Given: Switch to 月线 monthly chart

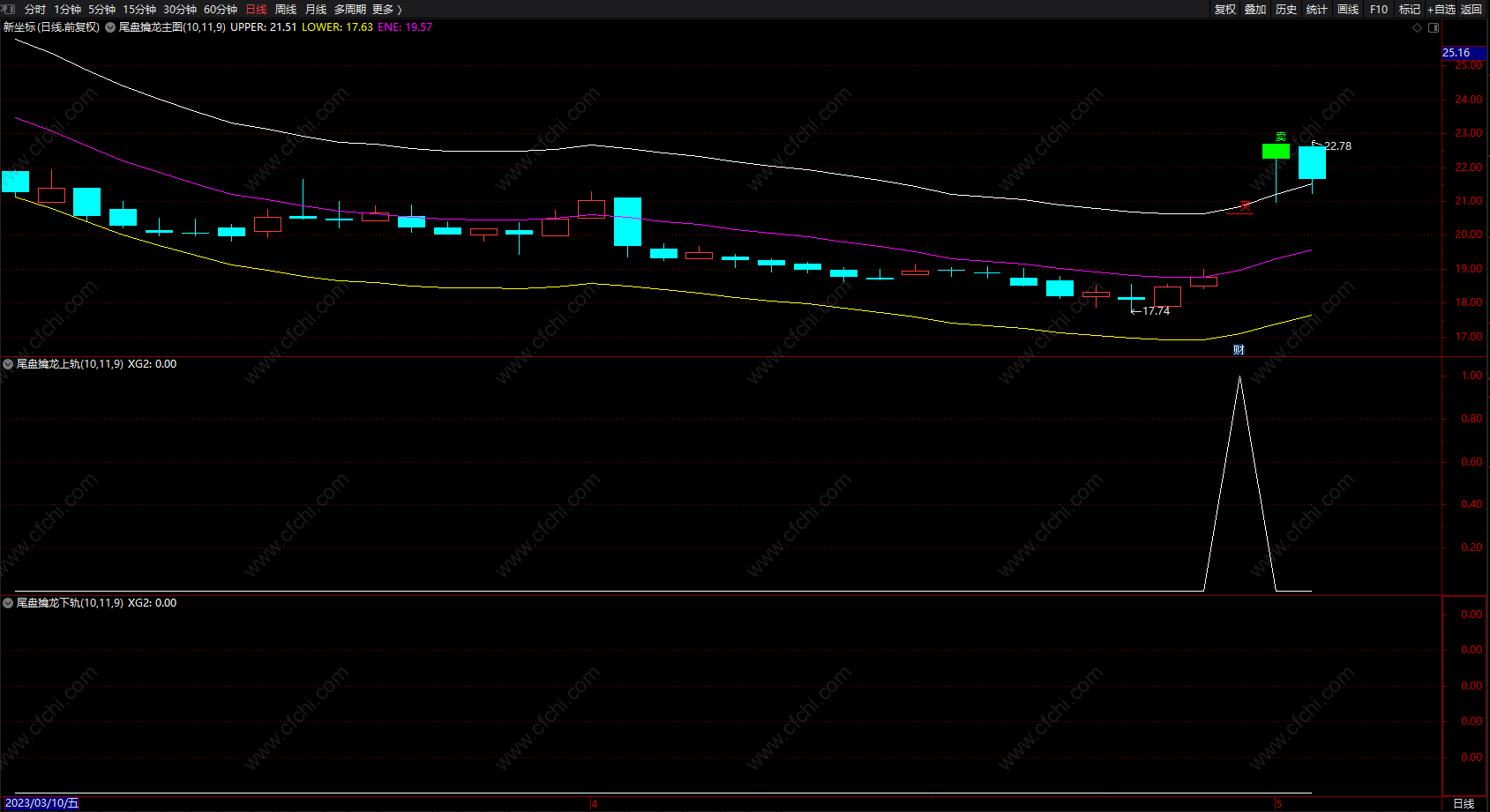Looking at the screenshot, I should click(x=316, y=9).
